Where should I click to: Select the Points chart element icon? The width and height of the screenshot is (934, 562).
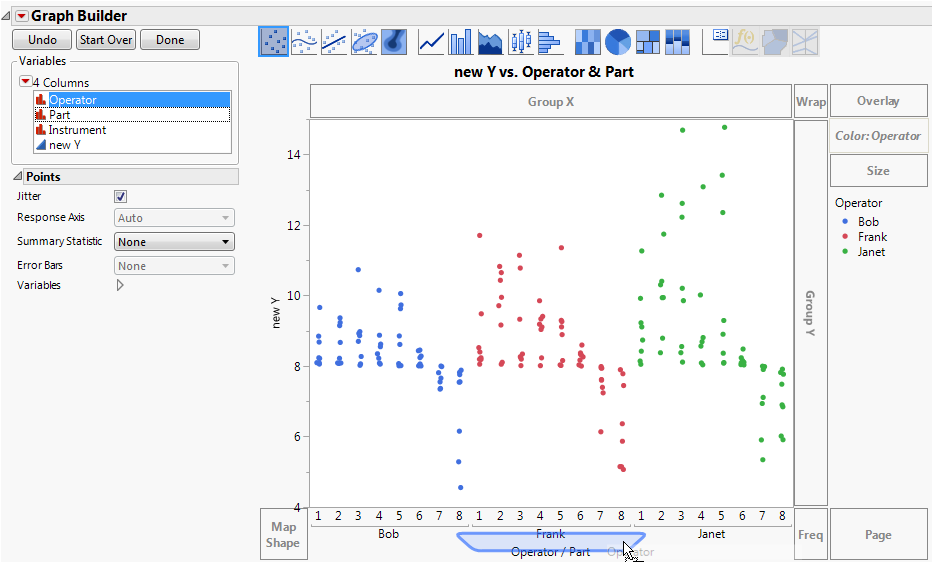(274, 41)
